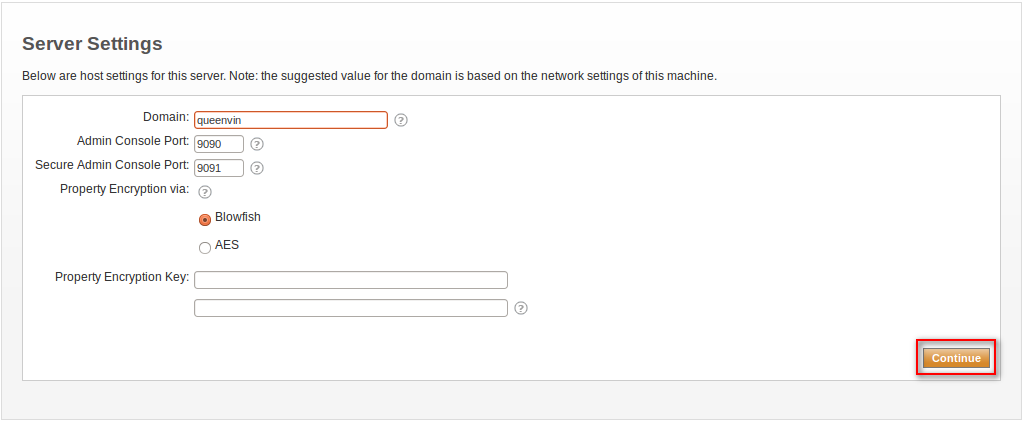Viewport: 1023px width, 421px height.
Task: Click the "Admin Console Port:" label
Action: [x=133, y=141]
